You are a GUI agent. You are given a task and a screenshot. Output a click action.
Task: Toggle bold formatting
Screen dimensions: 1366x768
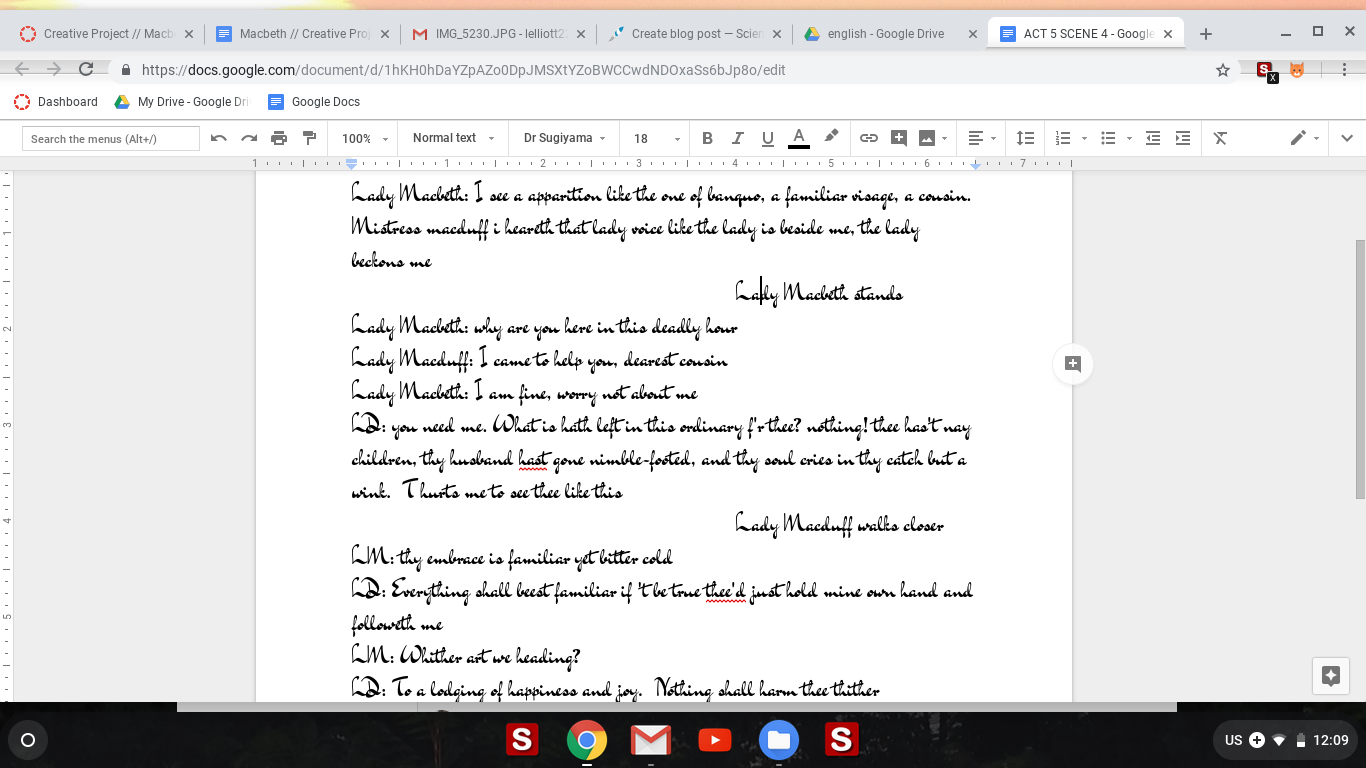click(x=707, y=138)
